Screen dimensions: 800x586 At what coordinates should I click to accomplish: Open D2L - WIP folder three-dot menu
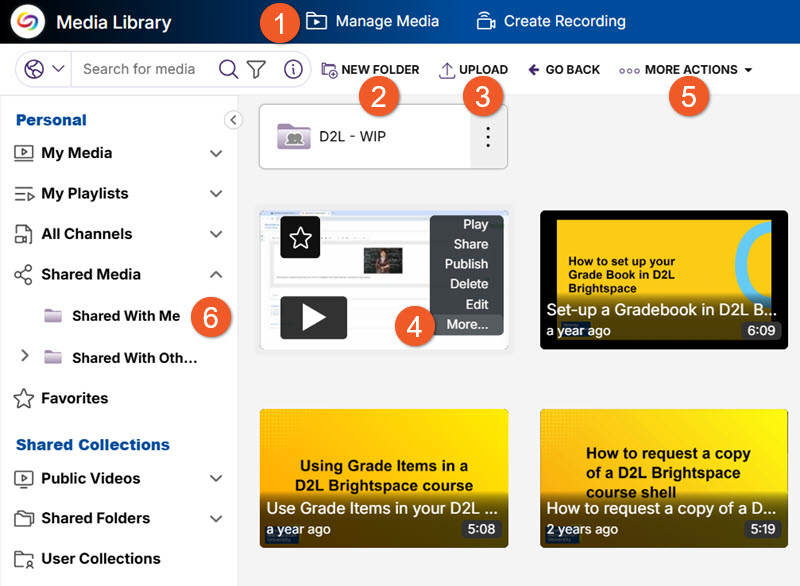pos(488,136)
